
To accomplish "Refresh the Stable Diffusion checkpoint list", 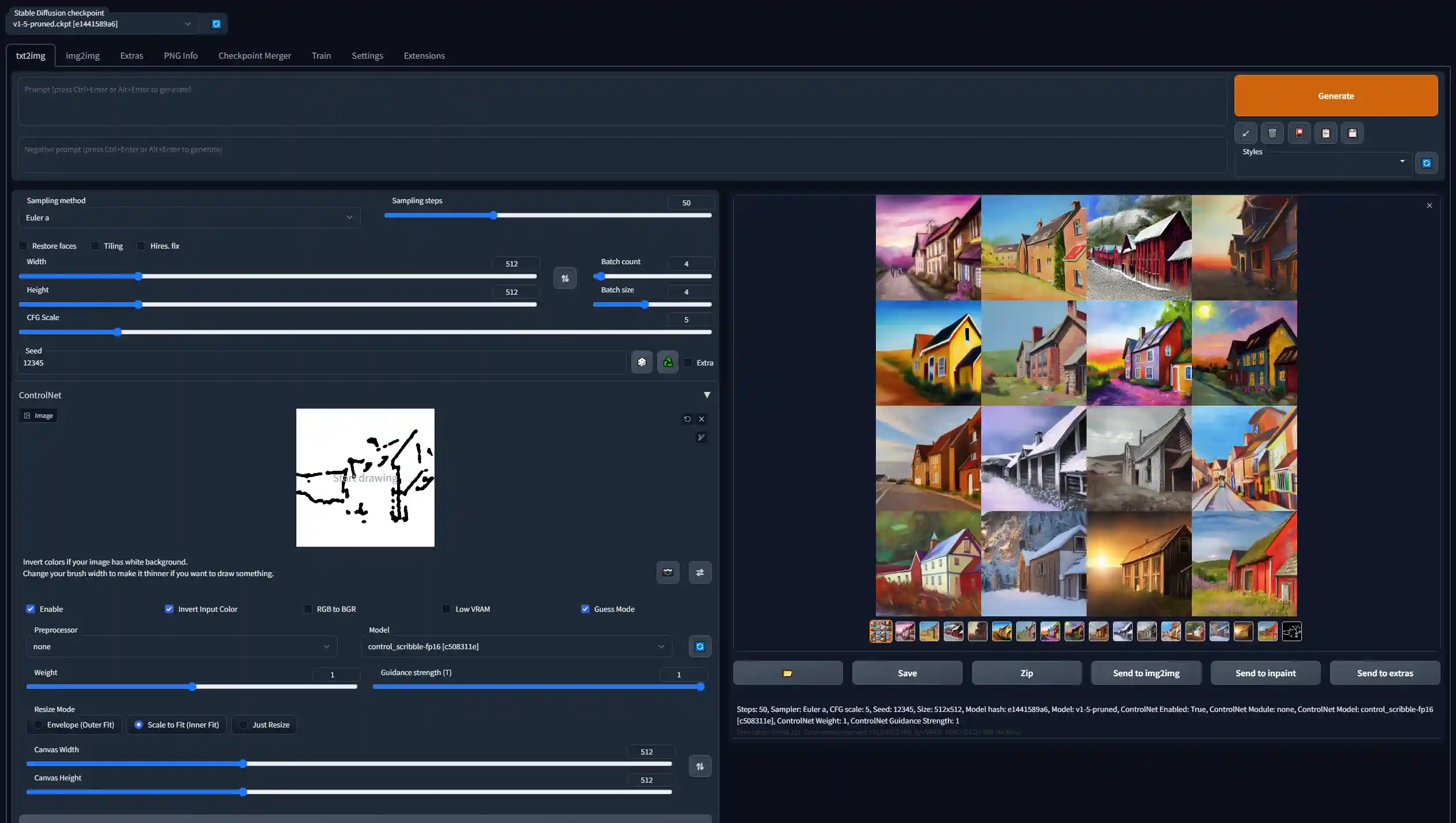I will 216,24.
